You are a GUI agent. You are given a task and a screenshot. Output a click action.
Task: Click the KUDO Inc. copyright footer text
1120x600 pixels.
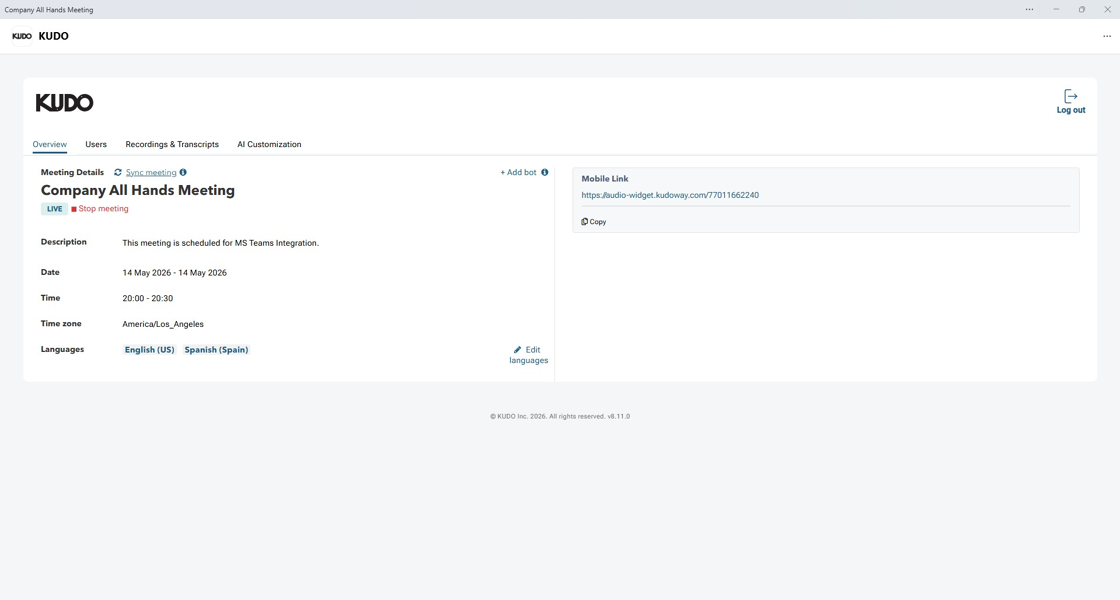(560, 416)
